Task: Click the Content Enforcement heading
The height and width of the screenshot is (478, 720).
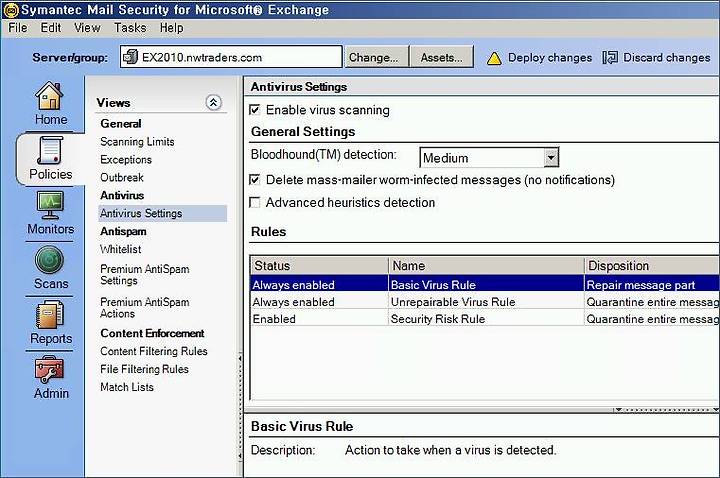Action: 152,333
